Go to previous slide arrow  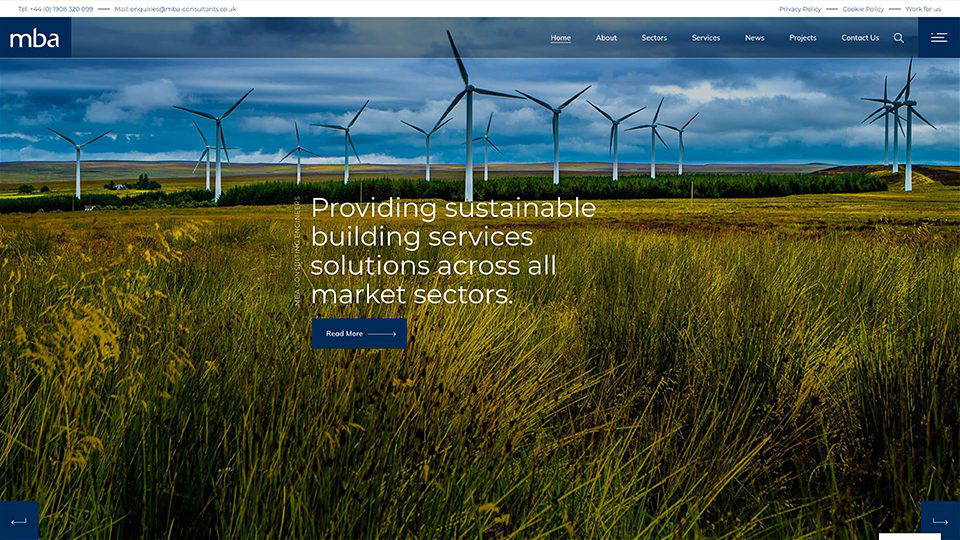pos(19,521)
